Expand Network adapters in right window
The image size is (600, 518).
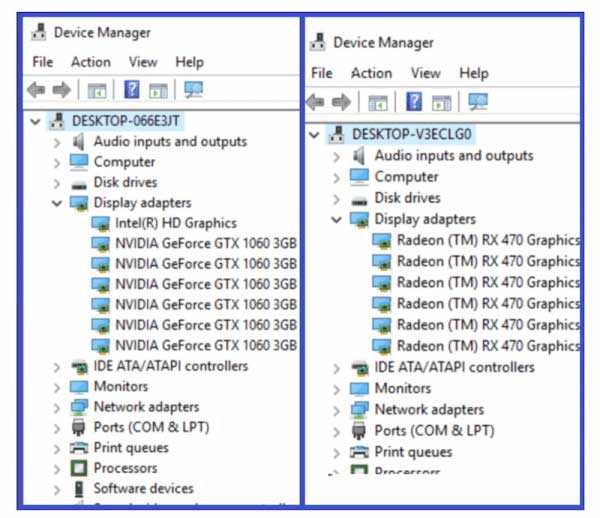[x=336, y=411]
